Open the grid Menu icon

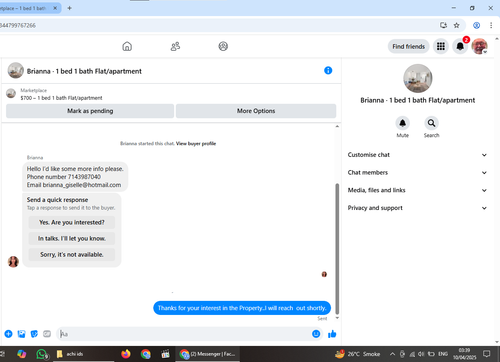[x=441, y=46]
